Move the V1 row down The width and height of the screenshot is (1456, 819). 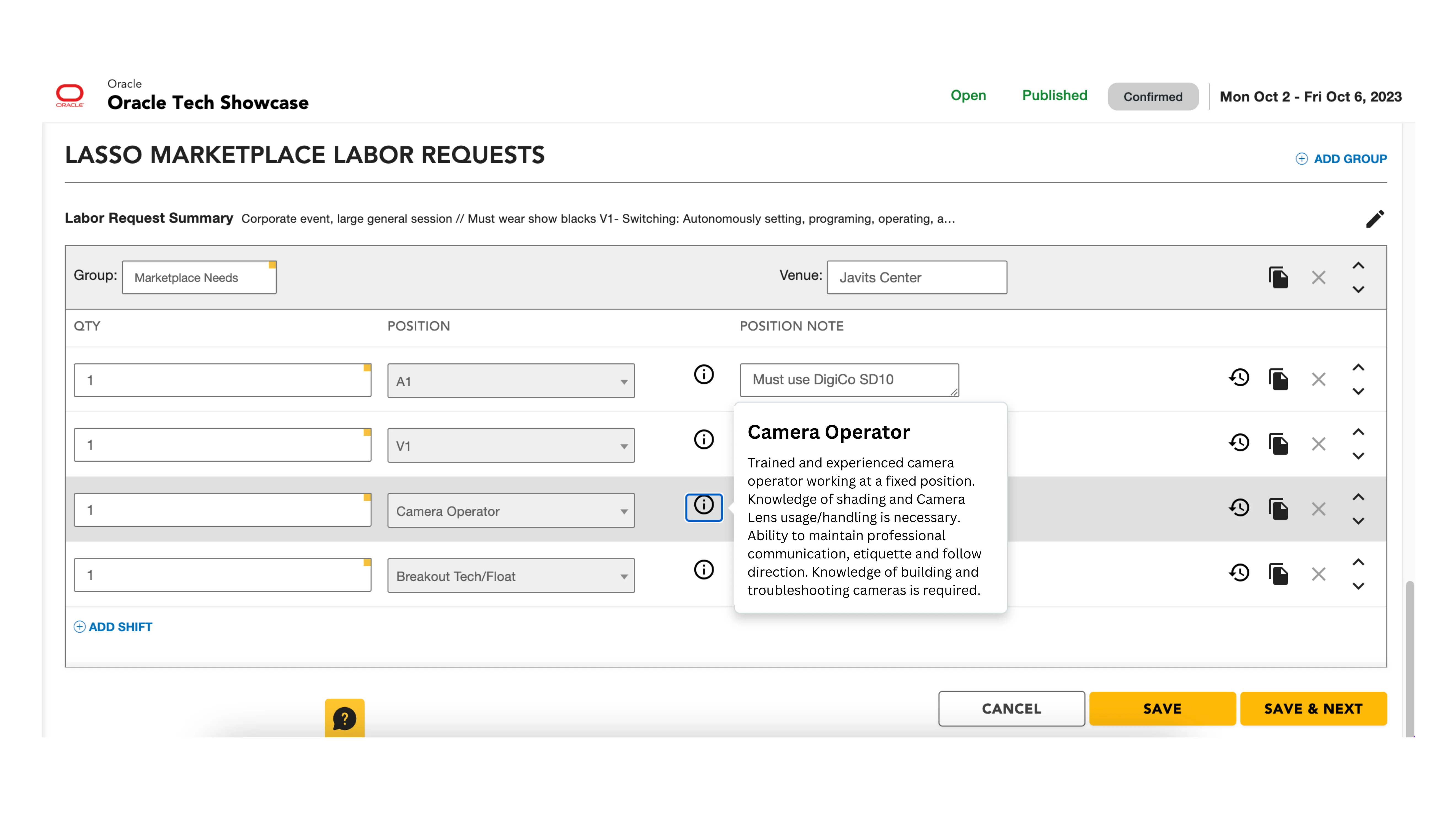(1358, 456)
